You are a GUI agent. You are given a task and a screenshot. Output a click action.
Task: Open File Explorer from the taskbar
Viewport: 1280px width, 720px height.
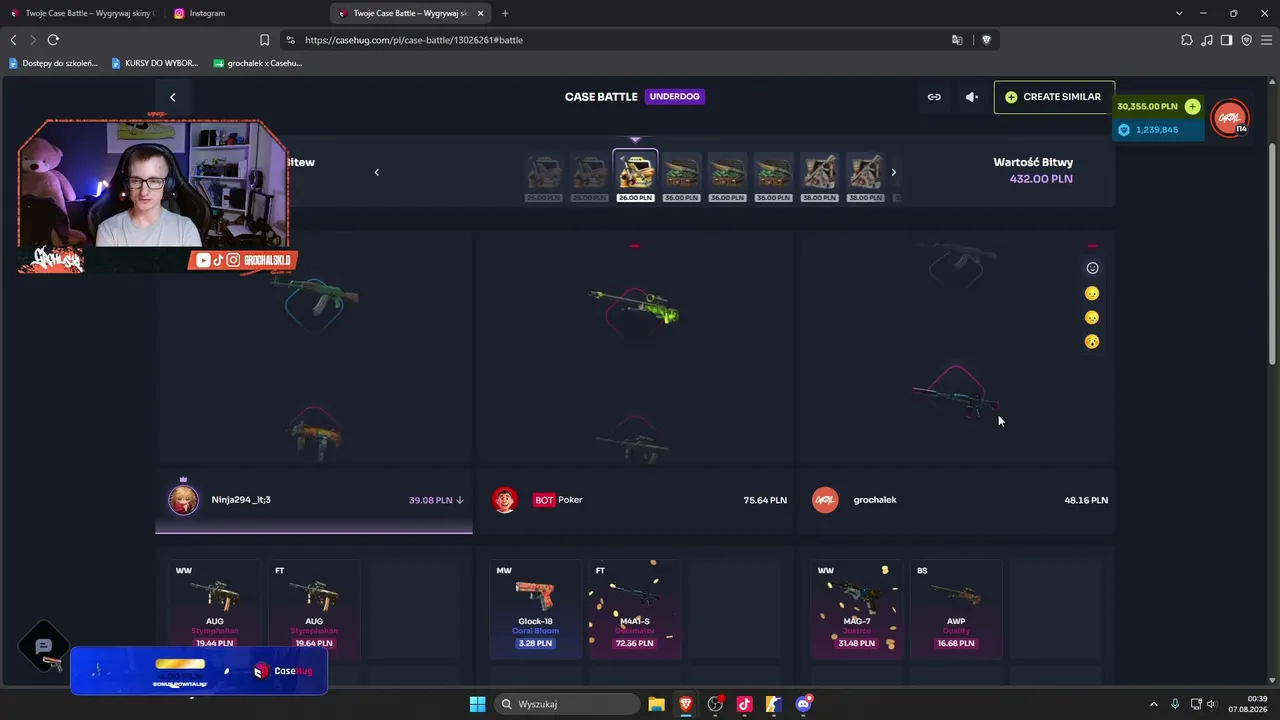(656, 704)
